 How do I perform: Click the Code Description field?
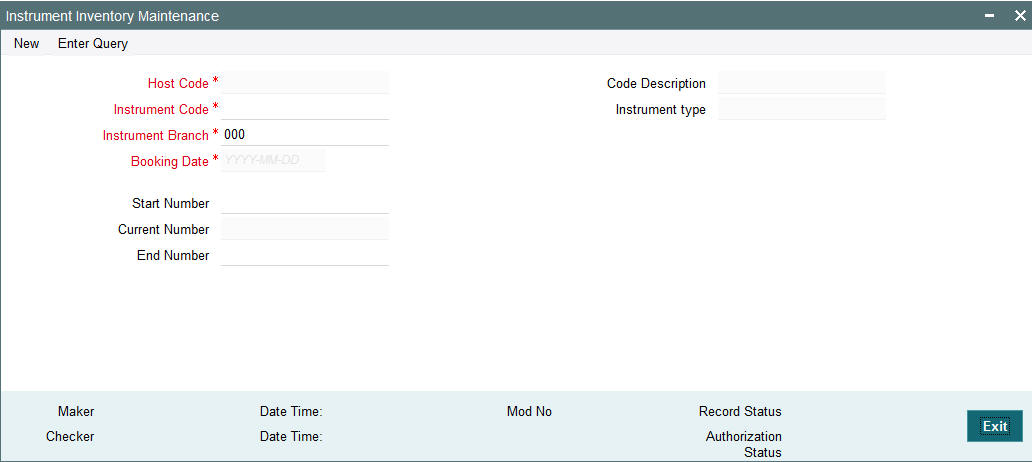802,83
